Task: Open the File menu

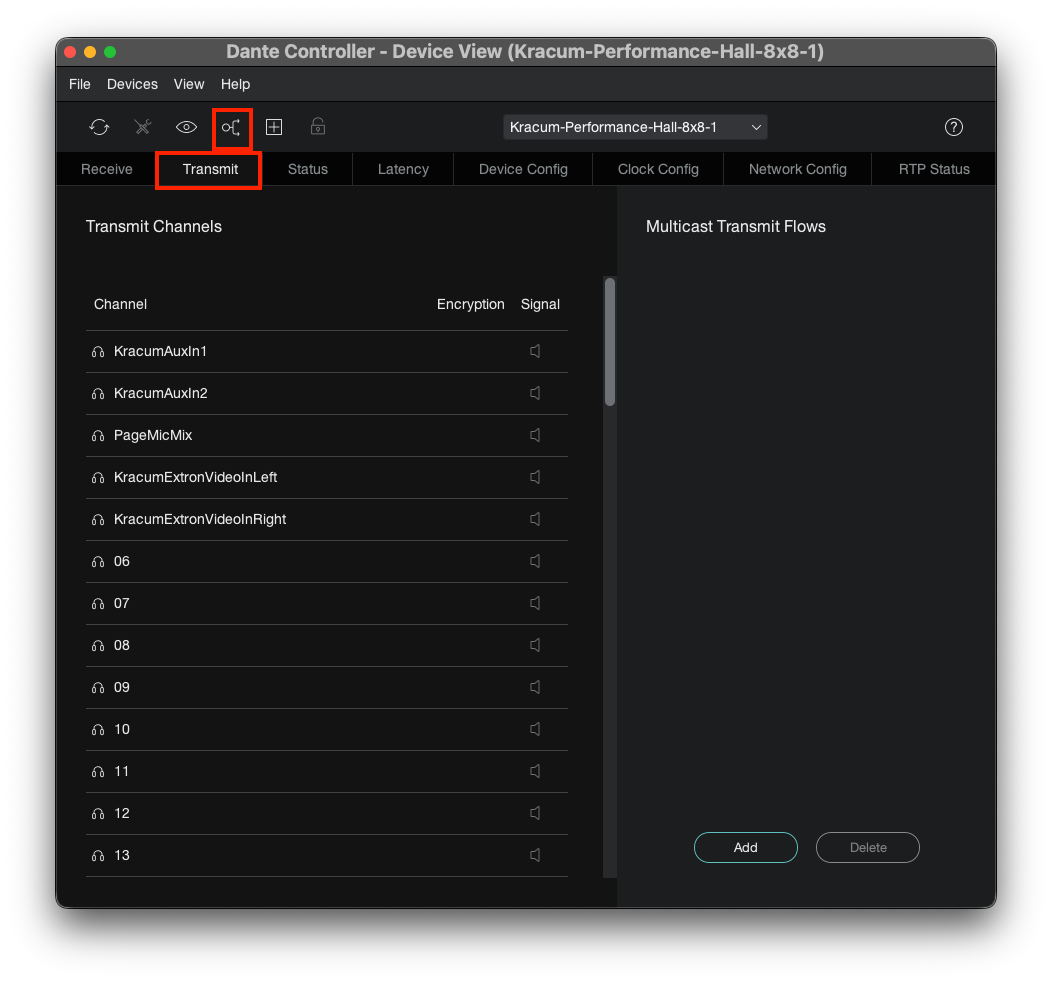Action: click(80, 85)
